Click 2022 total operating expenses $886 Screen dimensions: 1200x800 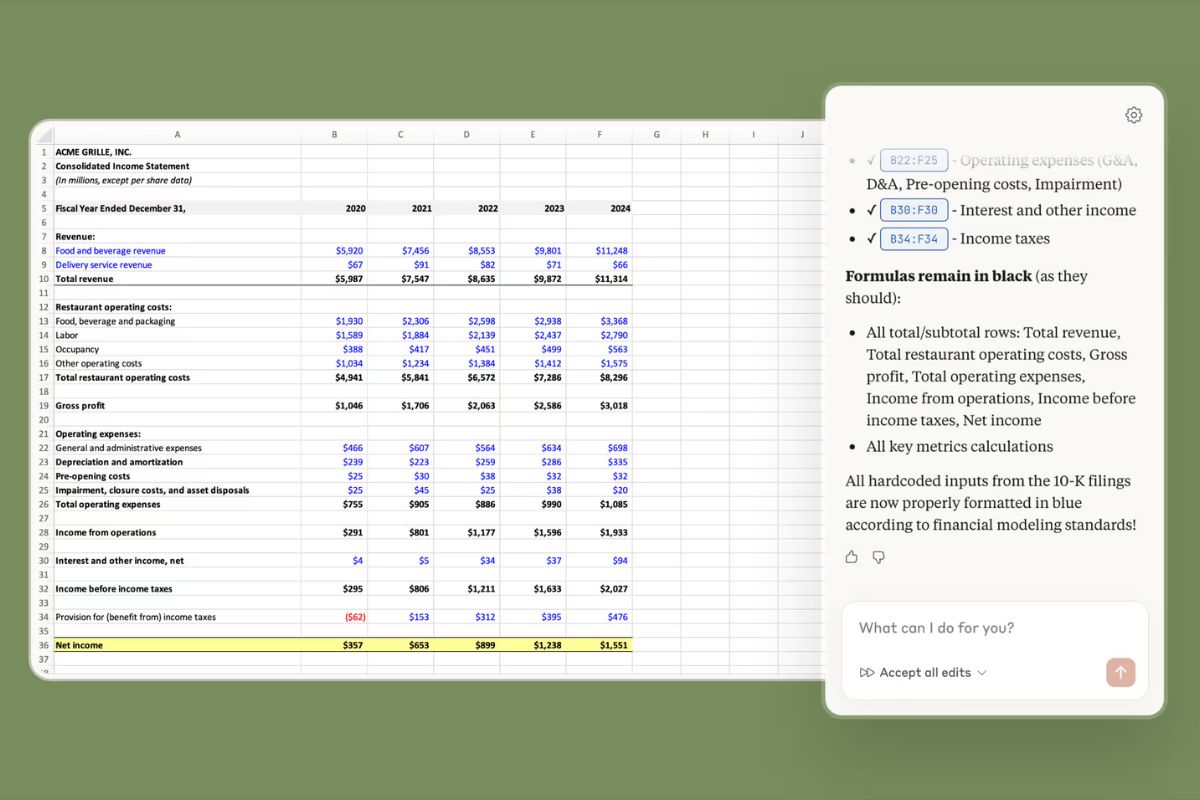486,505
